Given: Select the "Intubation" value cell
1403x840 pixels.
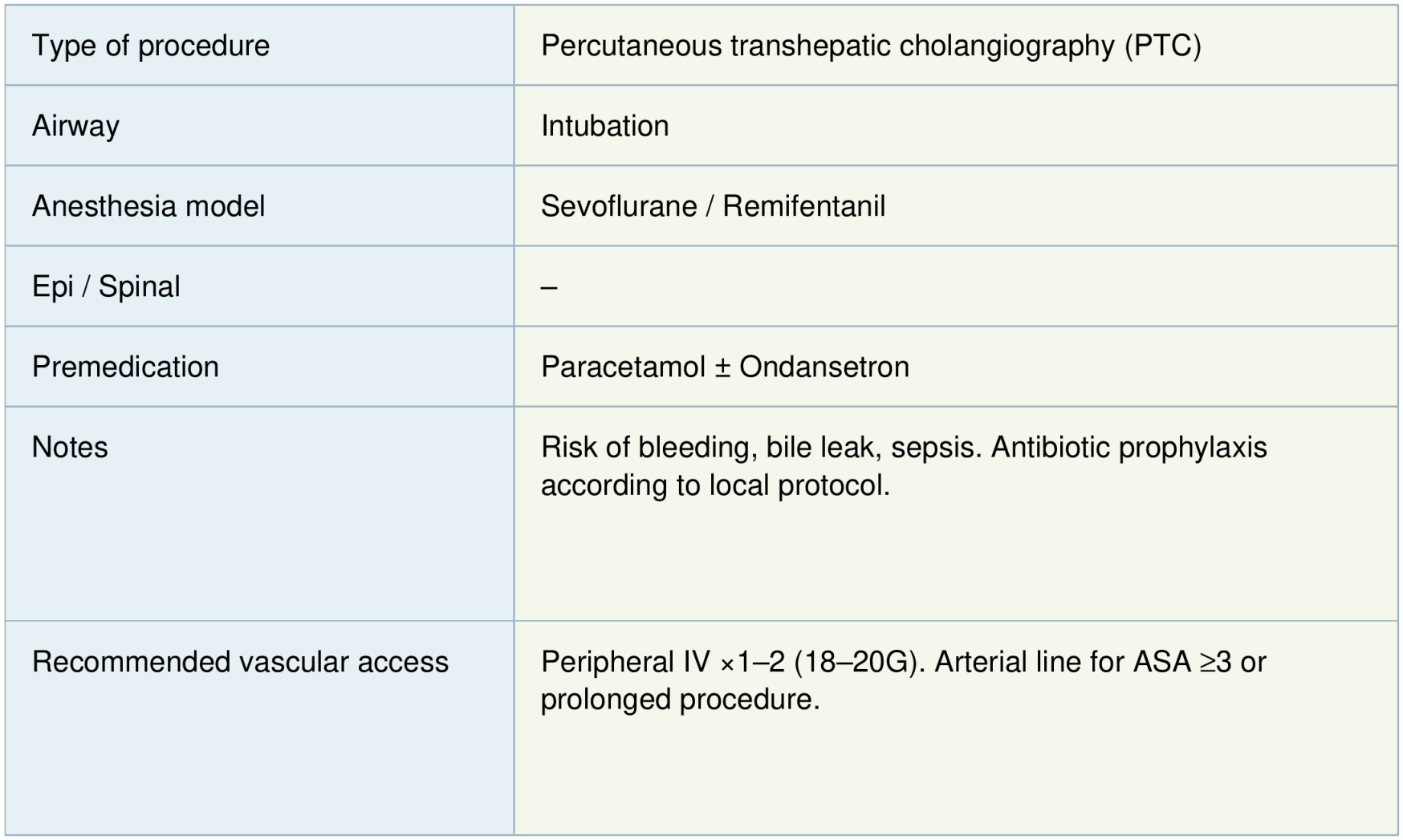Looking at the screenshot, I should tap(604, 126).
